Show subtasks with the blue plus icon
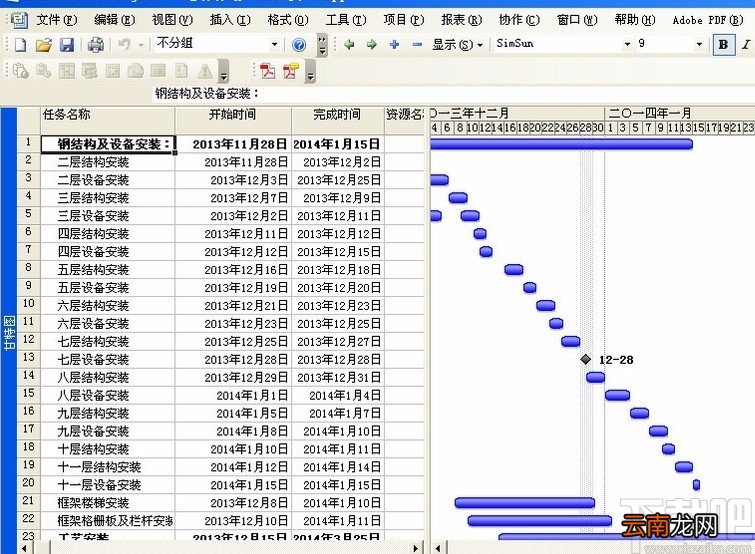755x554 pixels. 394,45
